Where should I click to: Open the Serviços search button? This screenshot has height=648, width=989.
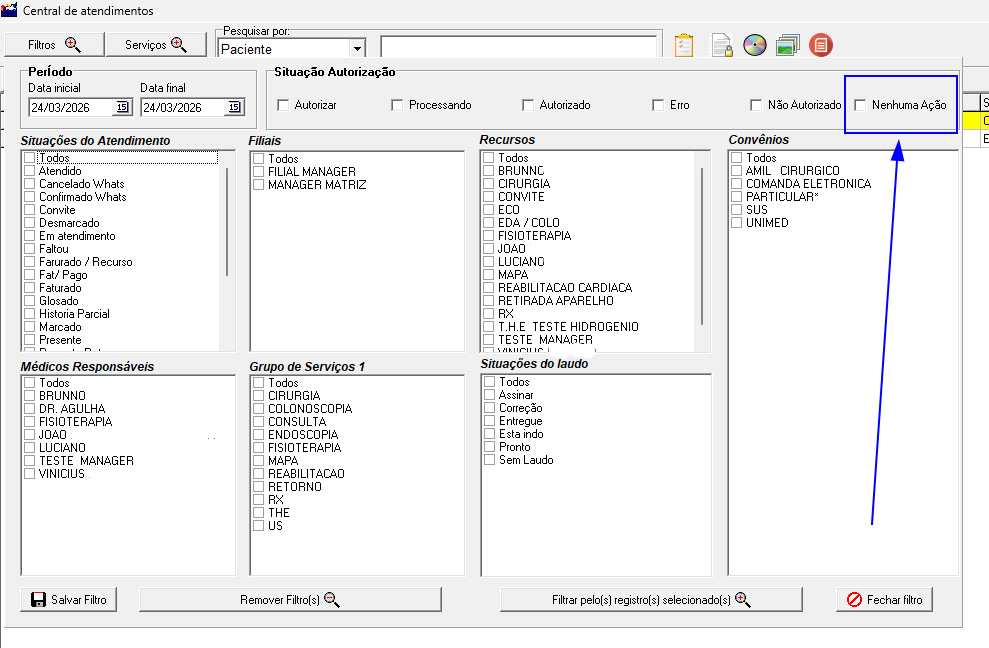coord(157,45)
